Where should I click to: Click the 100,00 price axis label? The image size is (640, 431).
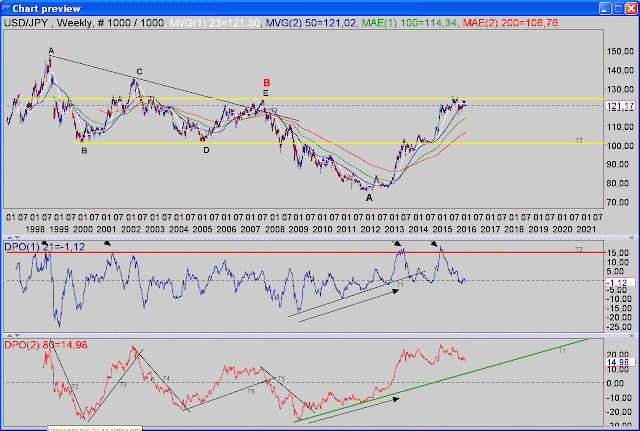[x=620, y=146]
